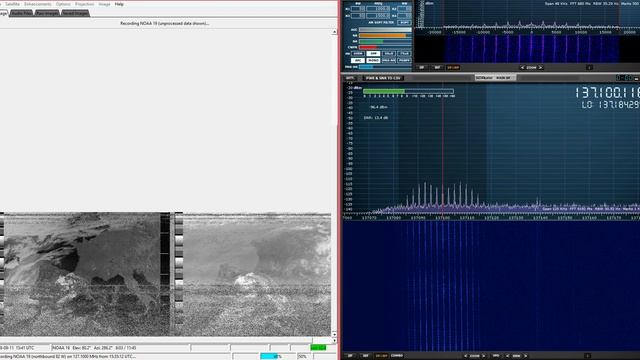Click the green volume indicator in status bar
Image resolution: width=640 pixels, height=360 pixels.
click(x=318, y=348)
